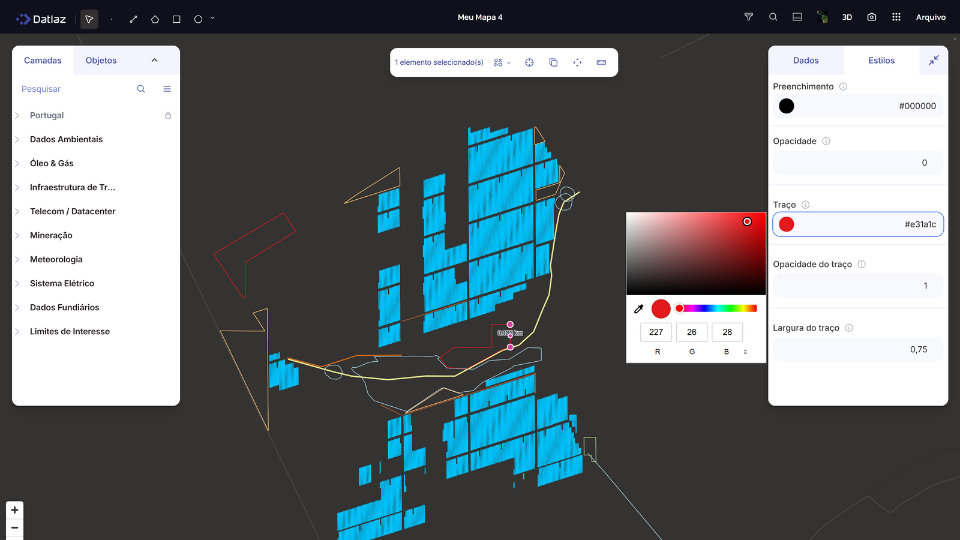Click the Largura do traço input field
960x540 pixels.
(857, 349)
